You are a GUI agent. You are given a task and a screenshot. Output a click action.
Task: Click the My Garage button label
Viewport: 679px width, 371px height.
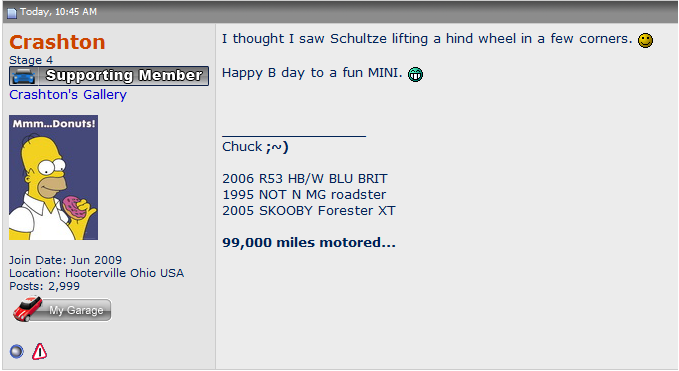(x=76, y=310)
